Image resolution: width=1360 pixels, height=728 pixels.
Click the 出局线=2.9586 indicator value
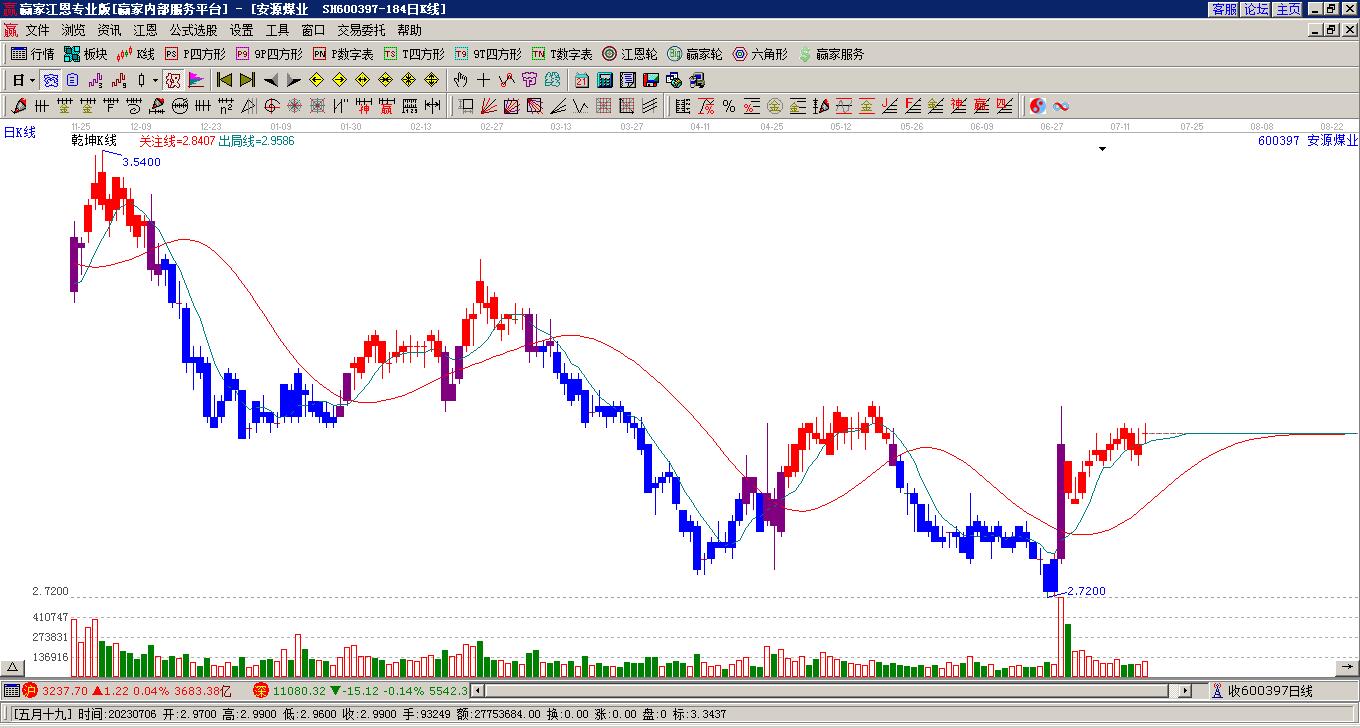click(256, 141)
